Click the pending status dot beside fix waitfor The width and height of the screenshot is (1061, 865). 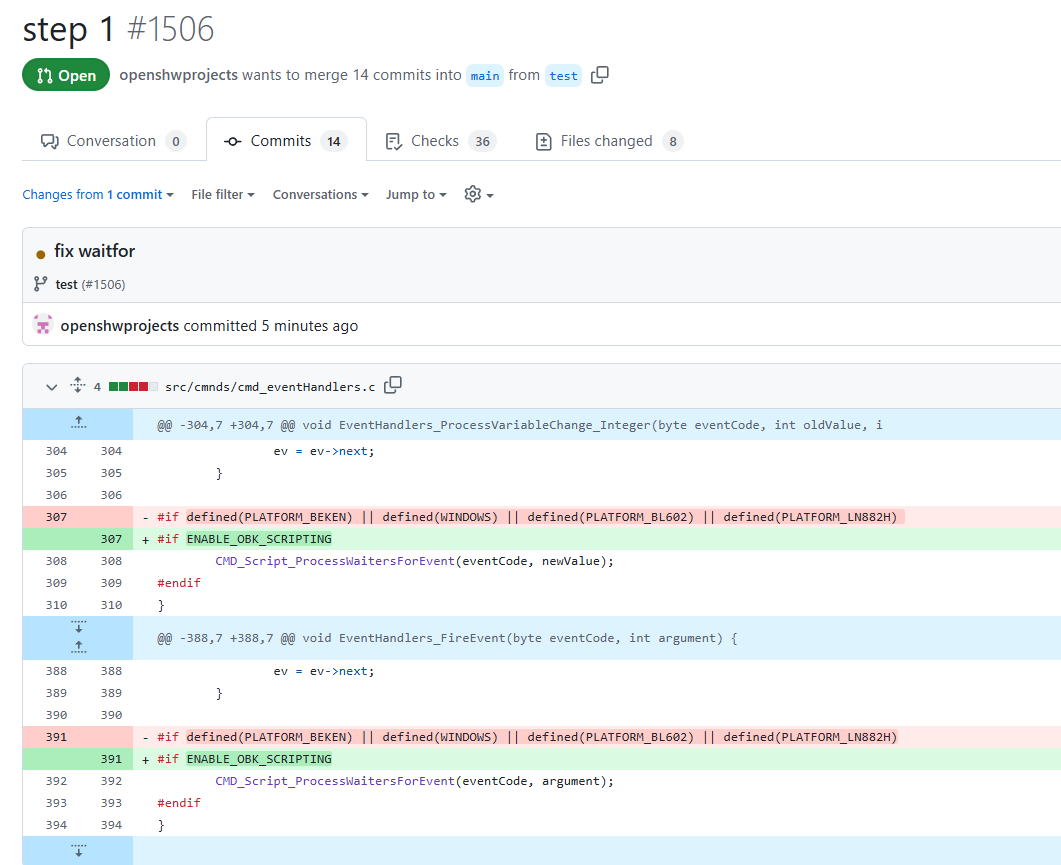[x=41, y=254]
